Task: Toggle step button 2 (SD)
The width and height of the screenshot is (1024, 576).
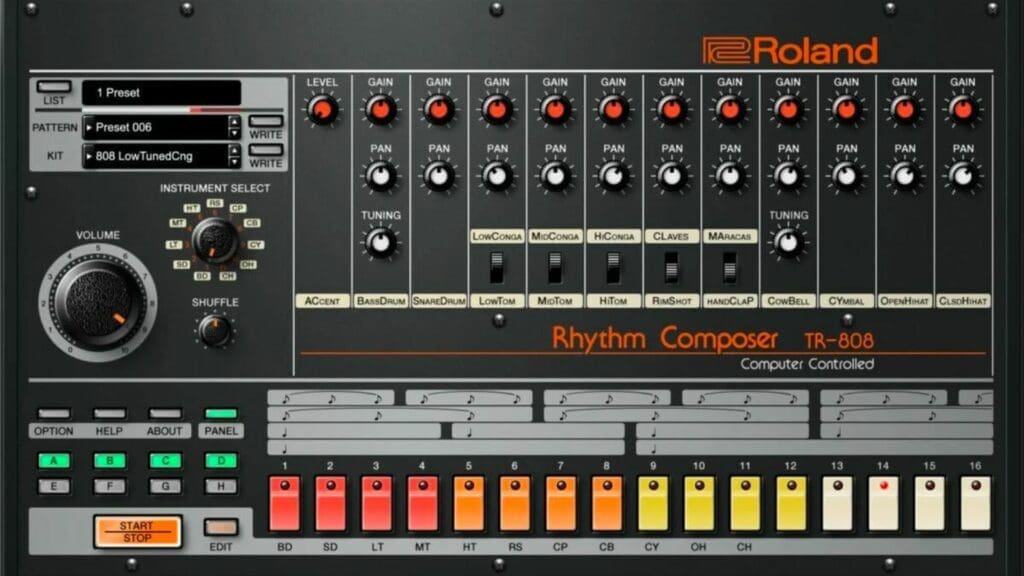Action: (x=330, y=503)
